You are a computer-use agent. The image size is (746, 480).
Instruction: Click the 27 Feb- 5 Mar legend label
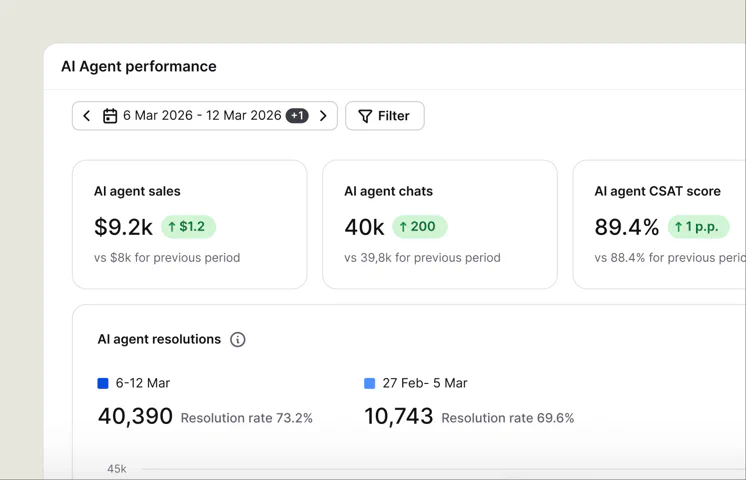point(425,383)
